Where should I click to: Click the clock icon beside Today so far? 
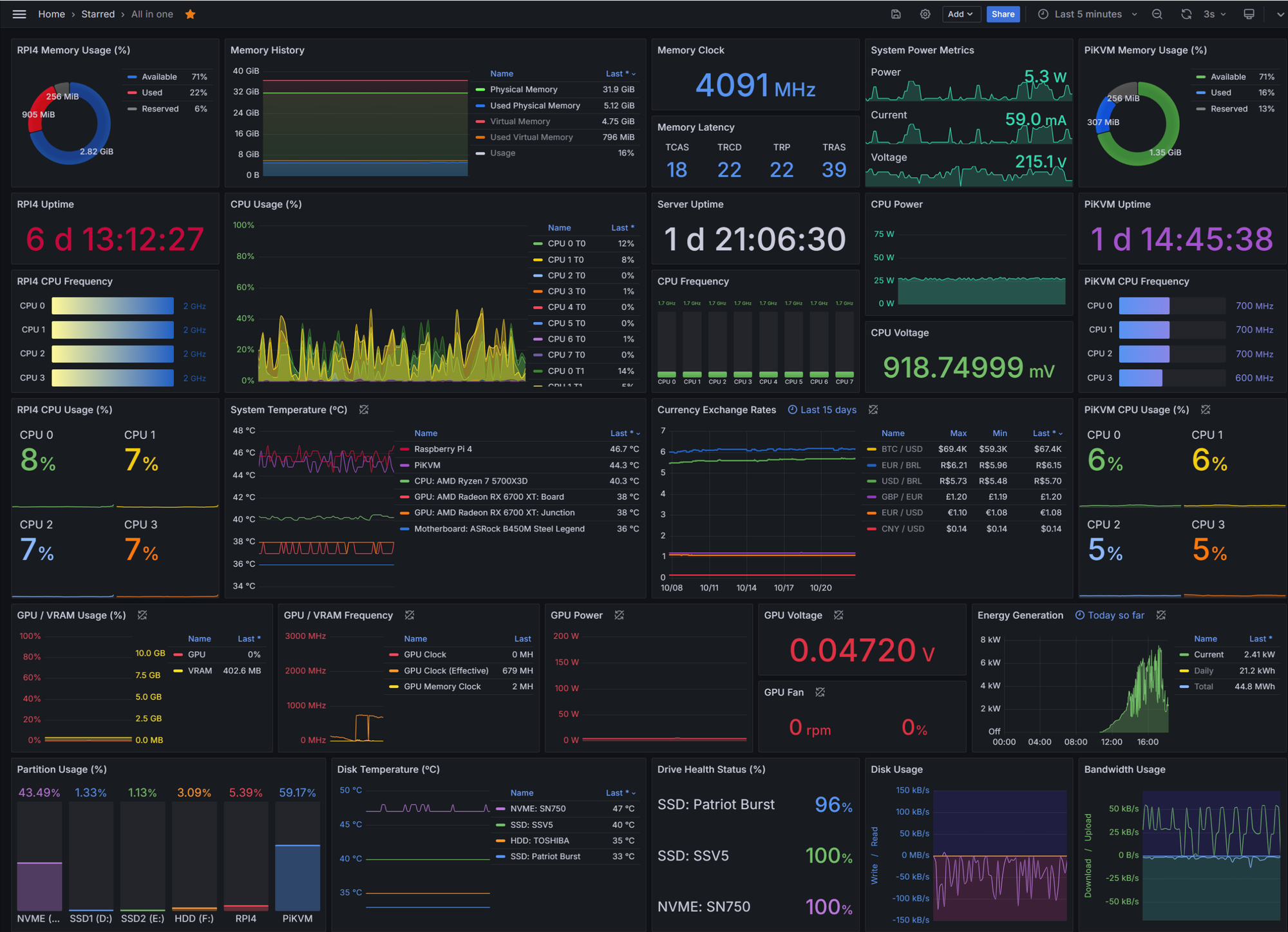pos(1080,615)
